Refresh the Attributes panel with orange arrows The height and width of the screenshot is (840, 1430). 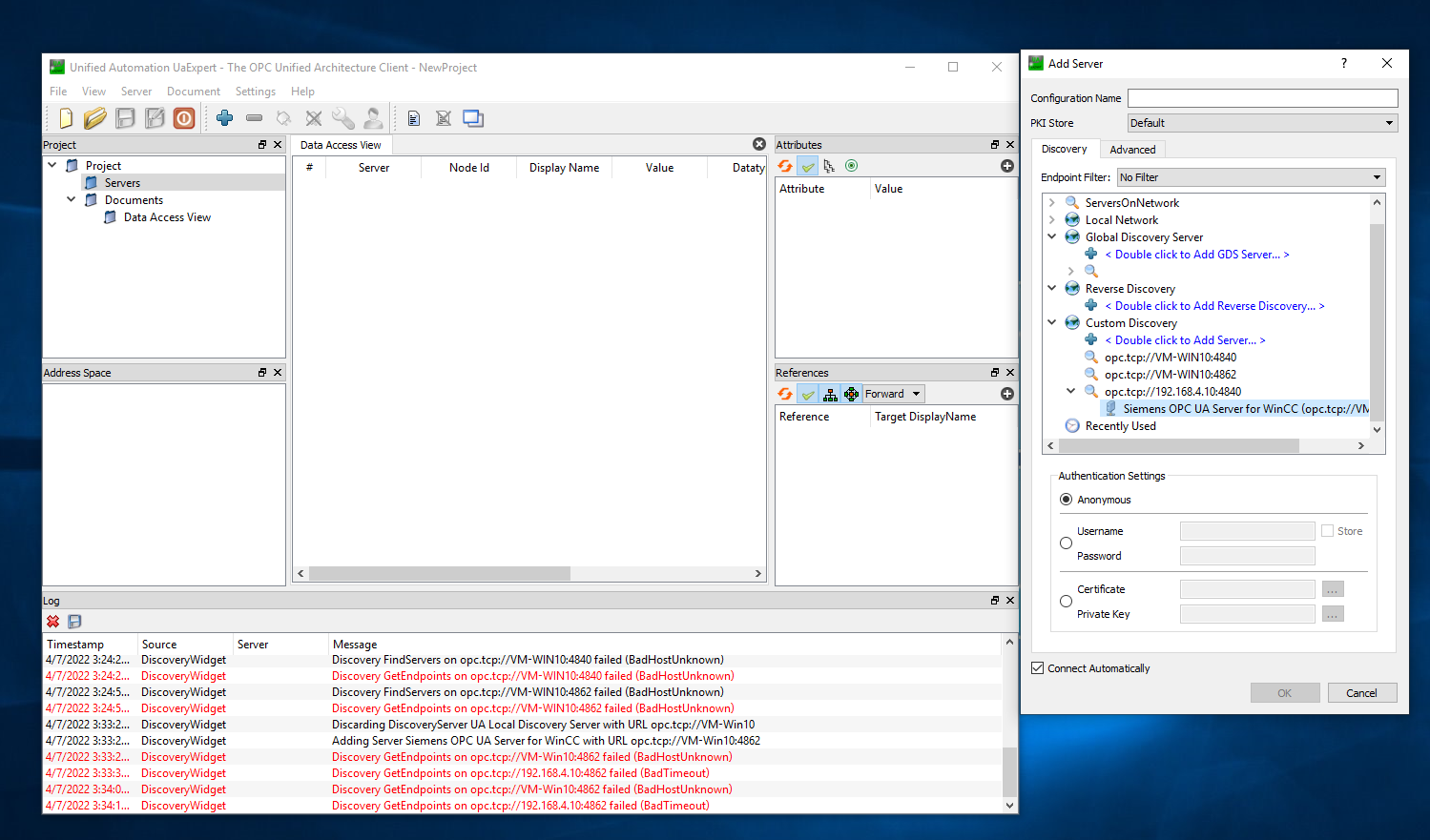(785, 166)
